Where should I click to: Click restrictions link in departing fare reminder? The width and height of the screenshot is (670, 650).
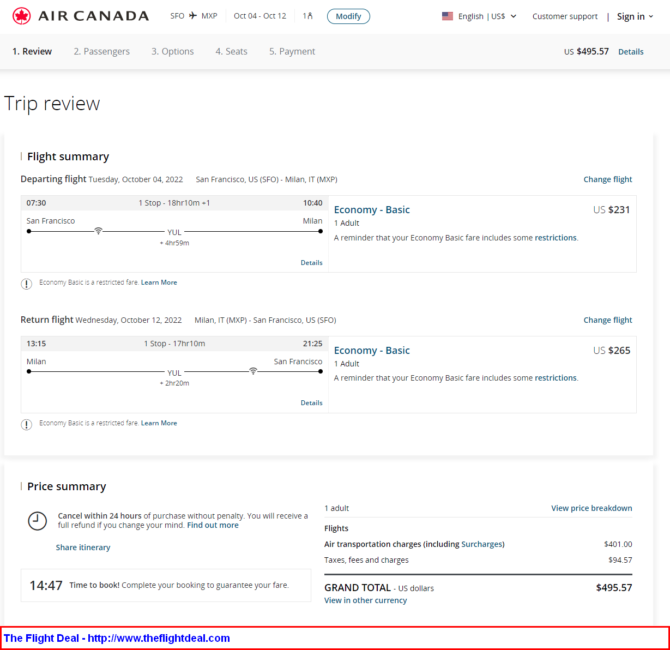[555, 238]
